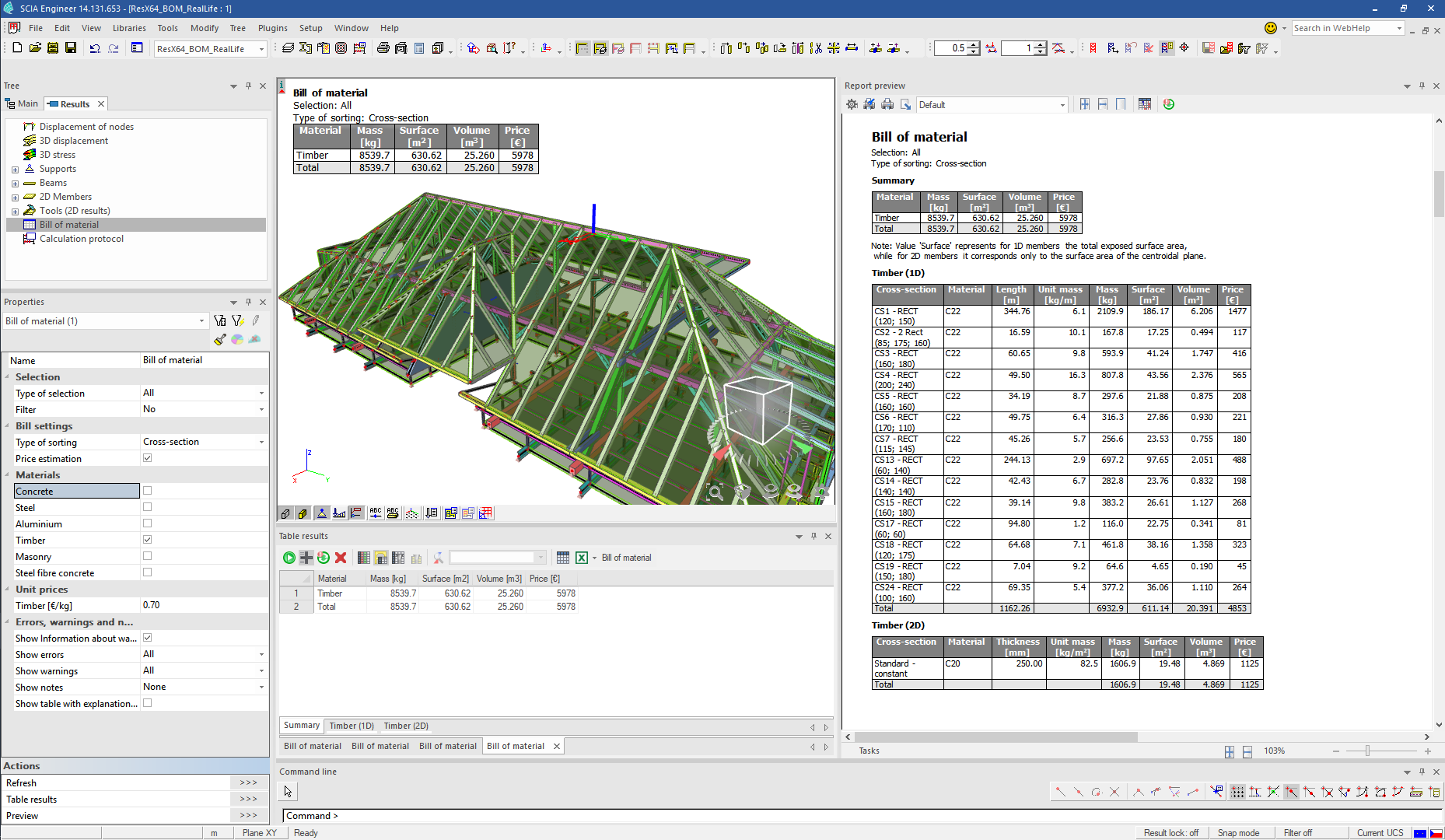The width and height of the screenshot is (1445, 840).
Task: Click the Save project floppy disk icon
Action: [70, 48]
